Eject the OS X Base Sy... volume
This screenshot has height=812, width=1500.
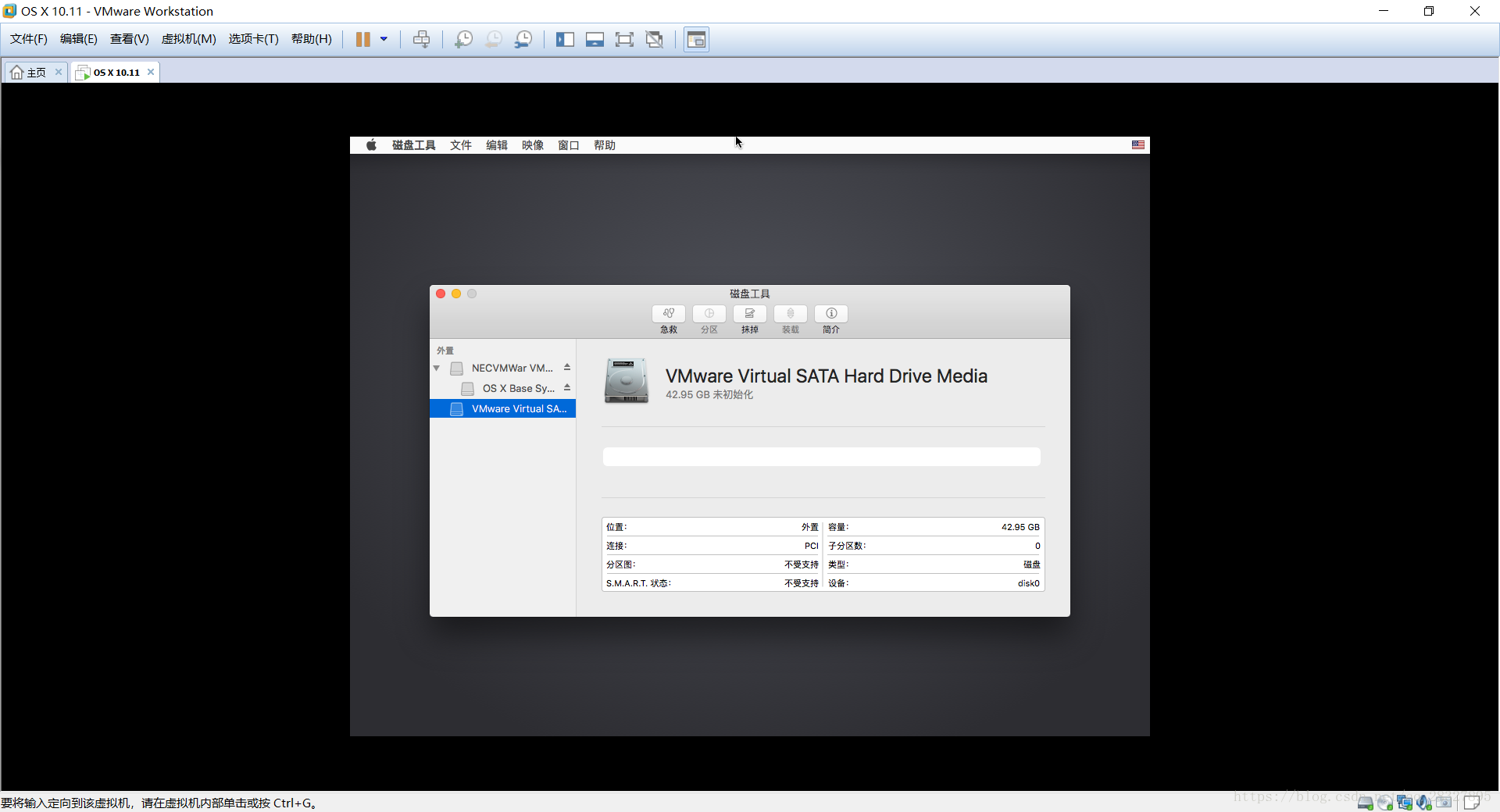click(567, 388)
